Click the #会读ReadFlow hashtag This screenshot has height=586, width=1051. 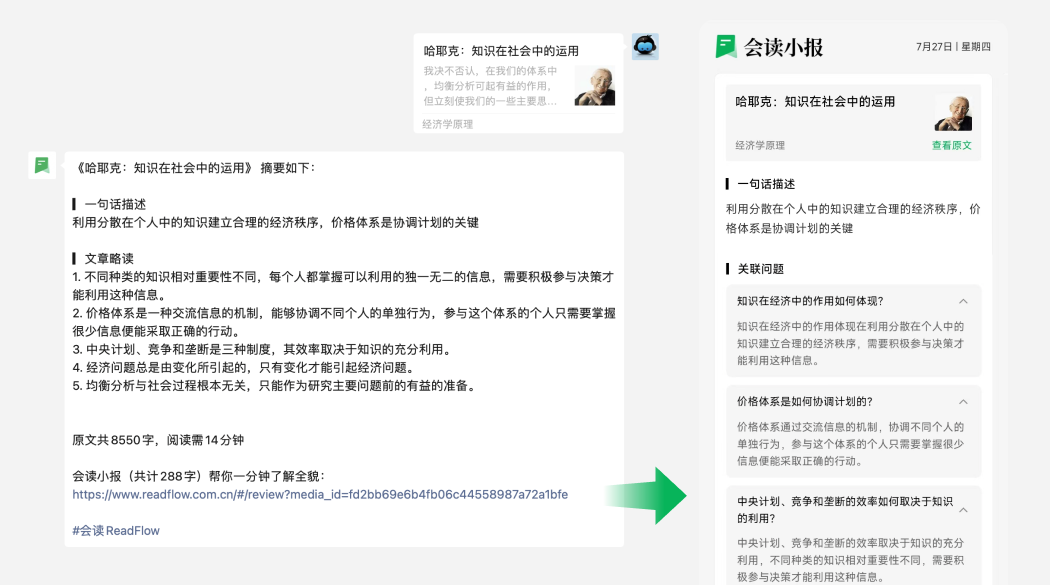click(116, 530)
